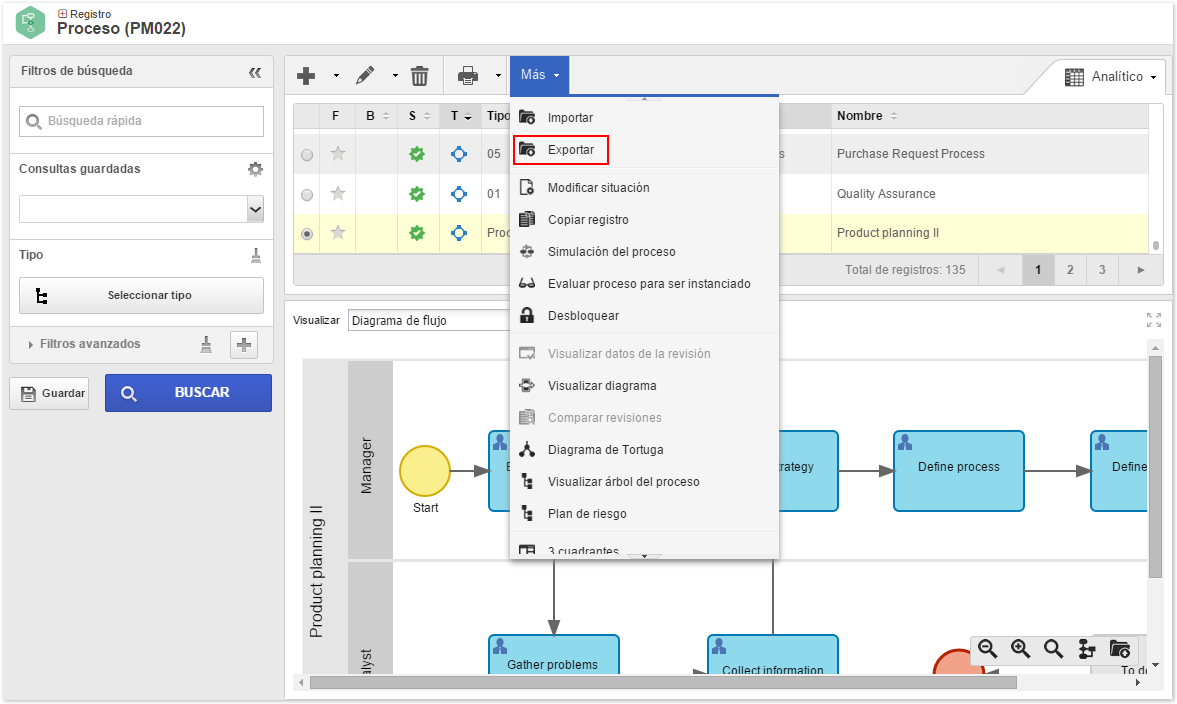Export the diagram via folder icon
This screenshot has width=1177, height=704.
pos(1119,648)
